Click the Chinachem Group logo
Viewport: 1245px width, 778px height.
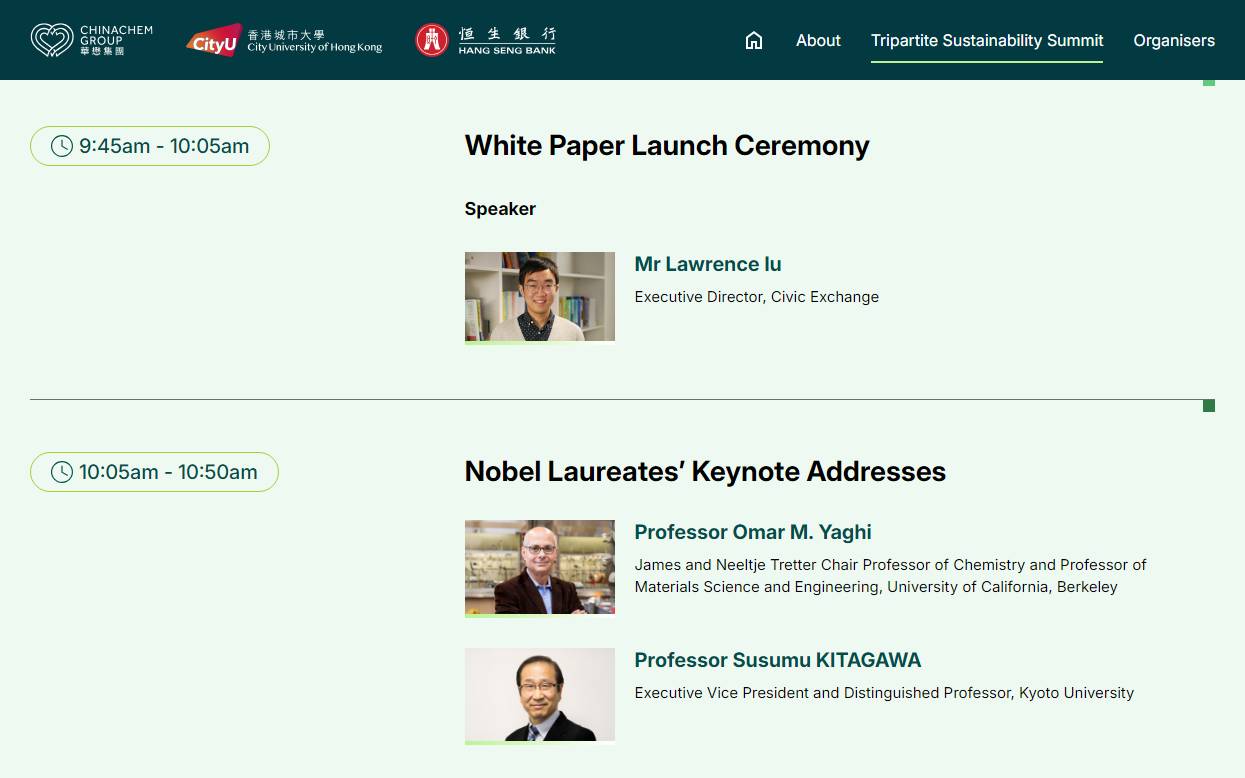[x=92, y=40]
